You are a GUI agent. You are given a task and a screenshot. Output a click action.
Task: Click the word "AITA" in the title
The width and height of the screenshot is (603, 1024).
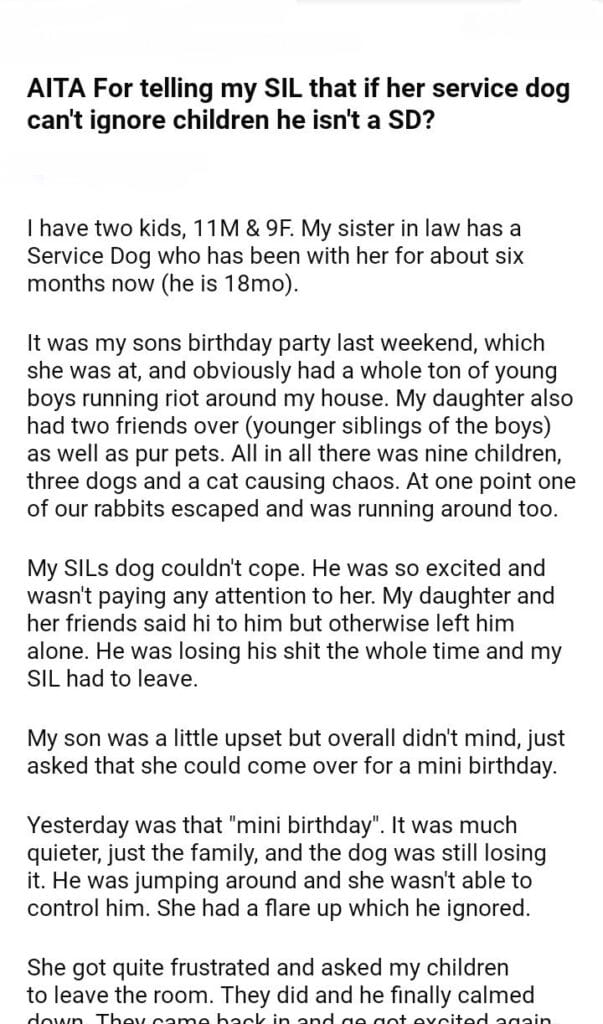59,89
